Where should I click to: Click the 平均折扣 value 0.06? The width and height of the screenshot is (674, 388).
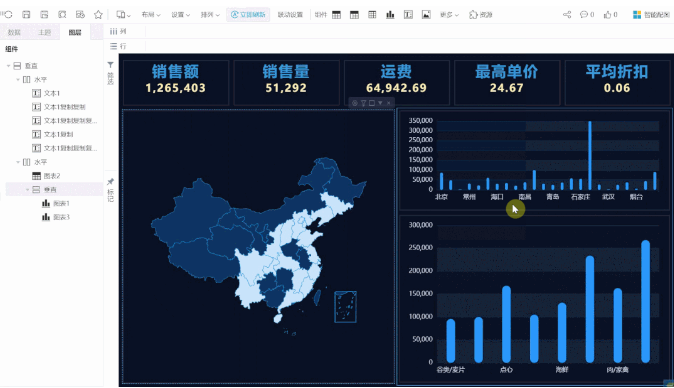[x=617, y=88]
